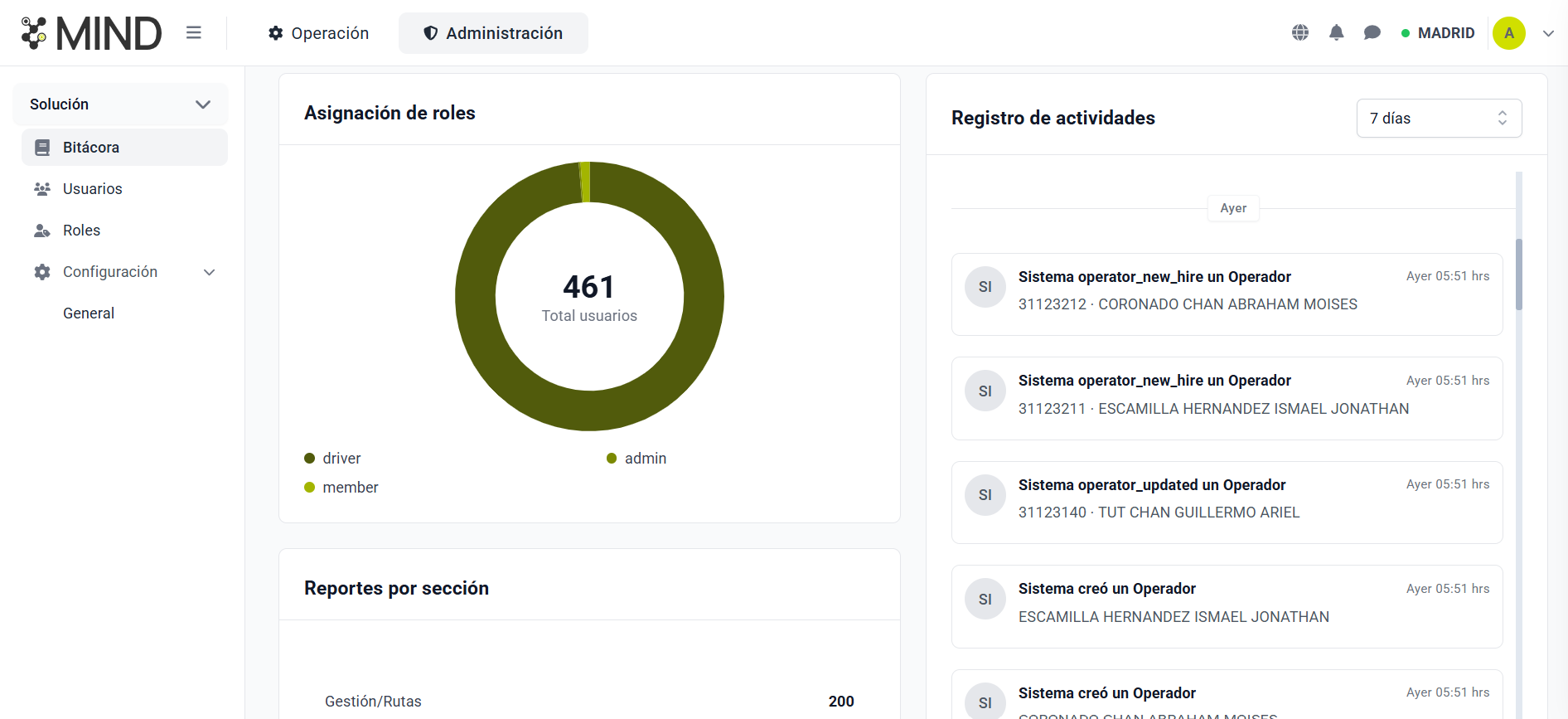The image size is (1568, 719).
Task: Click SI avatar of 31123212 entry
Action: 985,287
